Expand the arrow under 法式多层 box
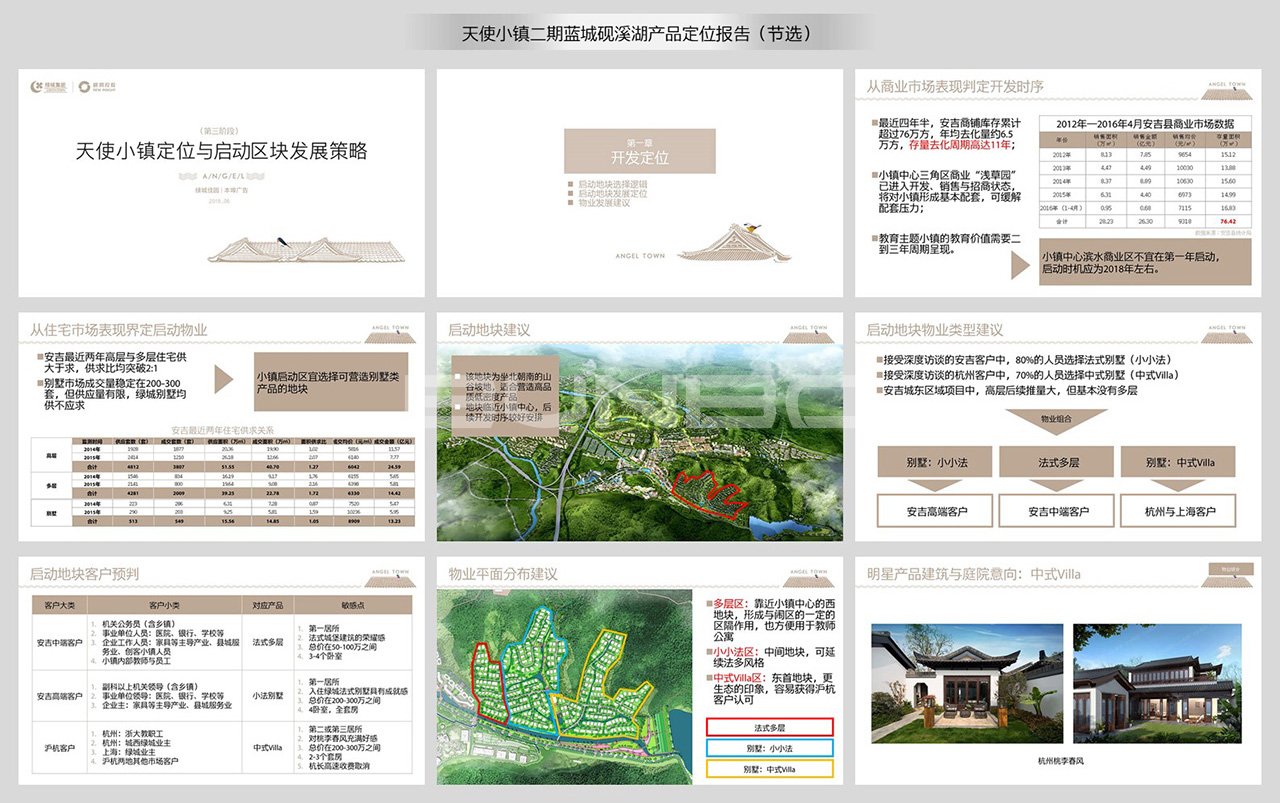The height and width of the screenshot is (803, 1280). point(1055,484)
